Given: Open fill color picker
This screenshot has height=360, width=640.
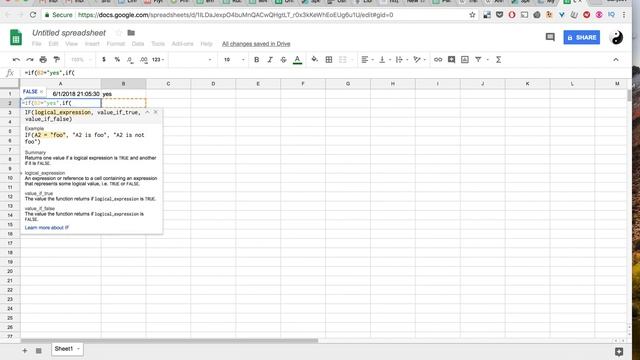Looking at the screenshot, I should coord(314,60).
